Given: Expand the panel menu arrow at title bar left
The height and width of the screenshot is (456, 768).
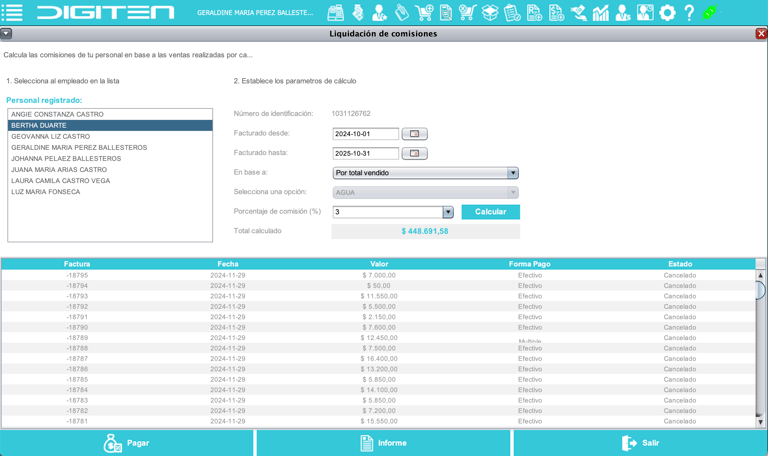Looking at the screenshot, I should tap(6, 33).
